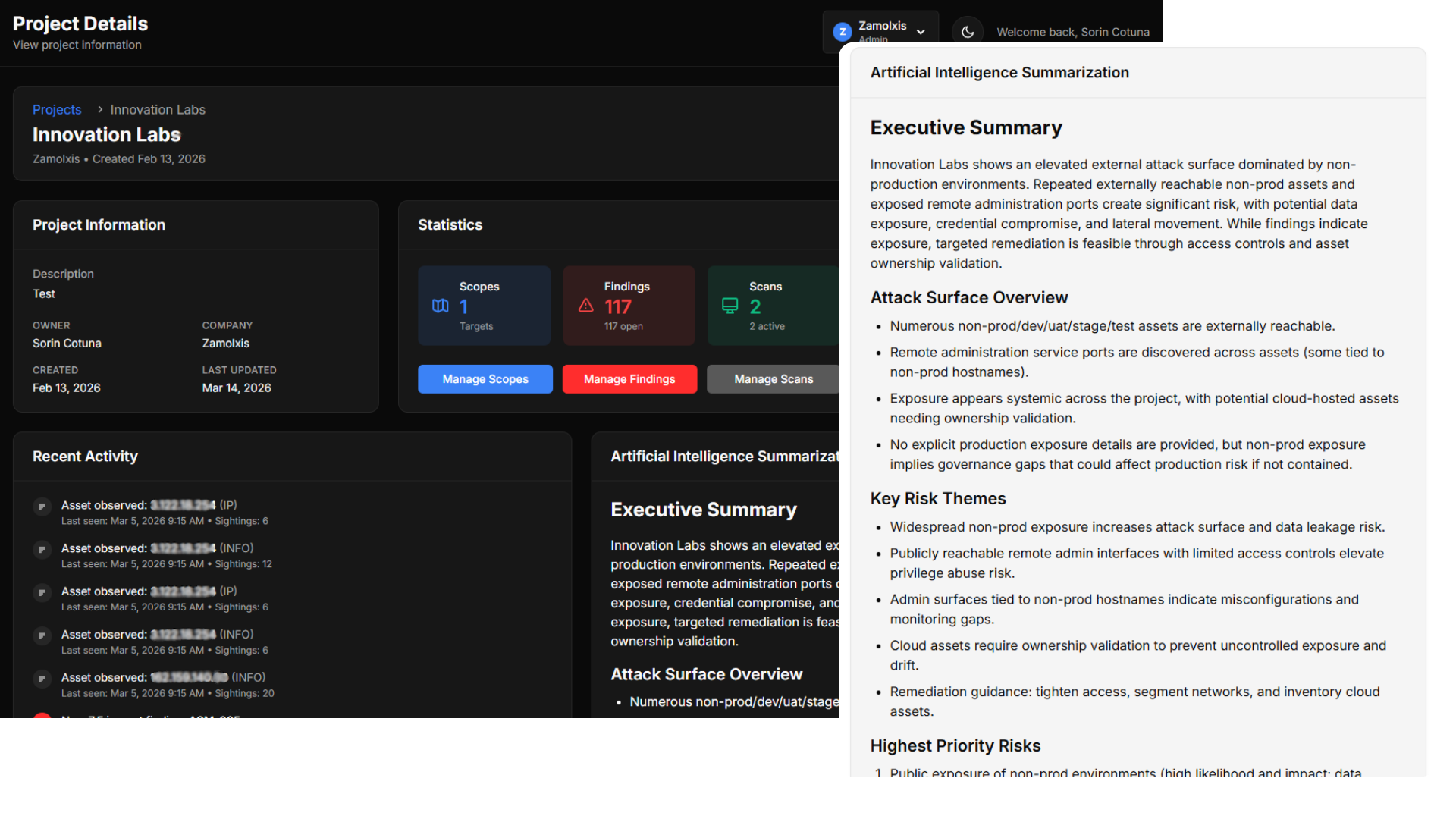Click flag icon for Sightings 20 entry
The width and height of the screenshot is (1456, 819).
click(x=42, y=679)
